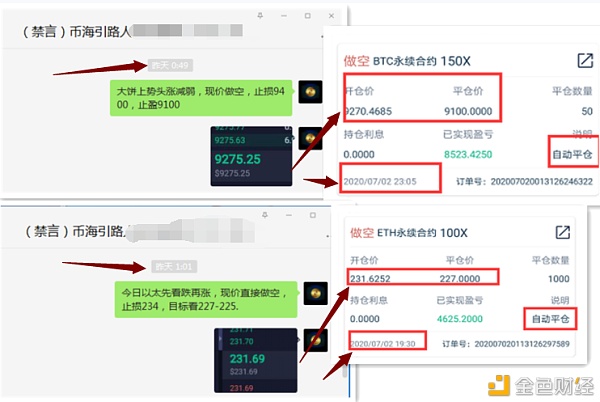Click the ETH order number text
Image resolution: width=600 pixels, height=402 pixels.
click(x=506, y=344)
